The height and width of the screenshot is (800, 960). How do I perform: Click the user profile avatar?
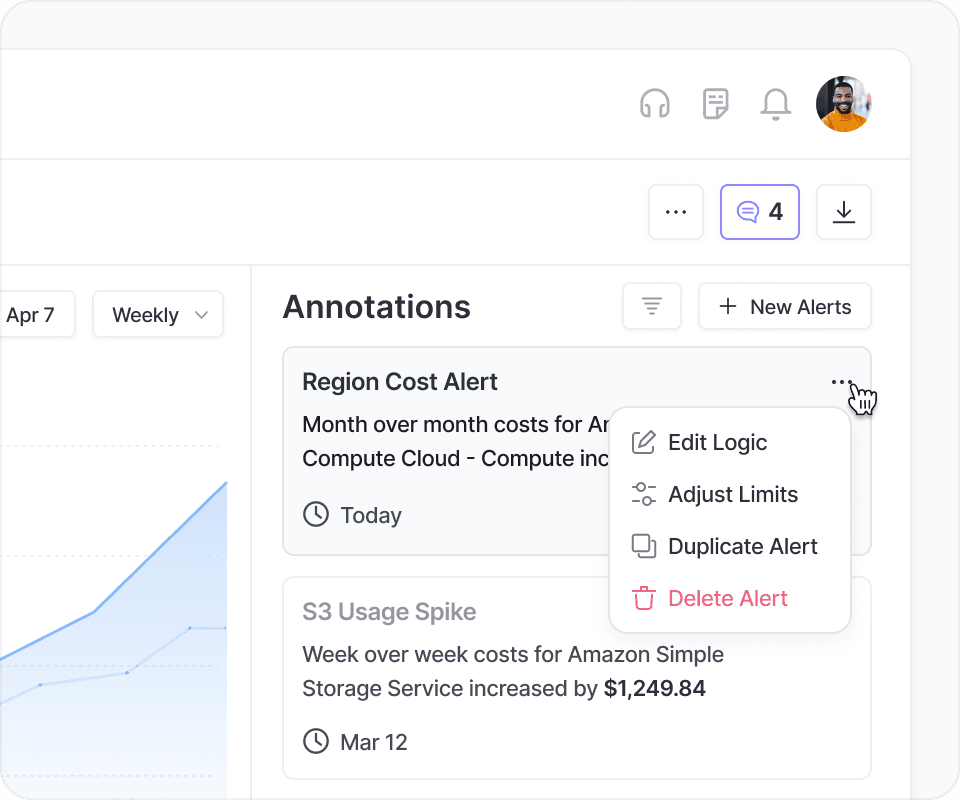843,103
